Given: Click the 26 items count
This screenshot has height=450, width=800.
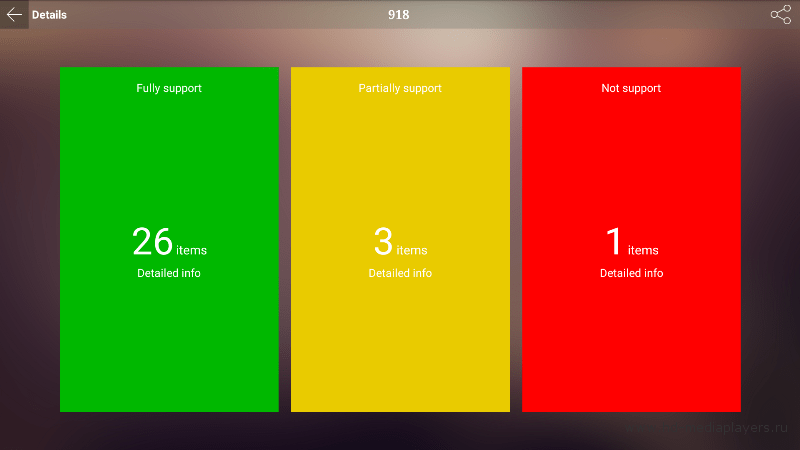Looking at the screenshot, I should tap(169, 241).
